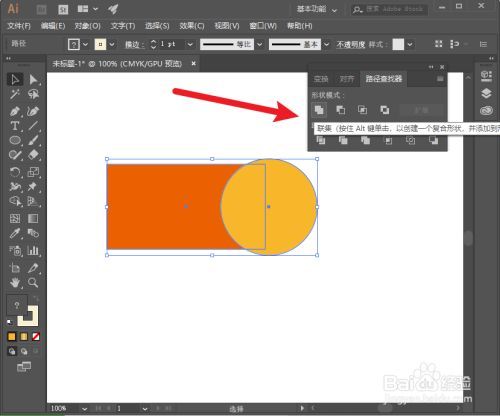
Task: Swap fill and stroke colors
Action: click(36, 298)
